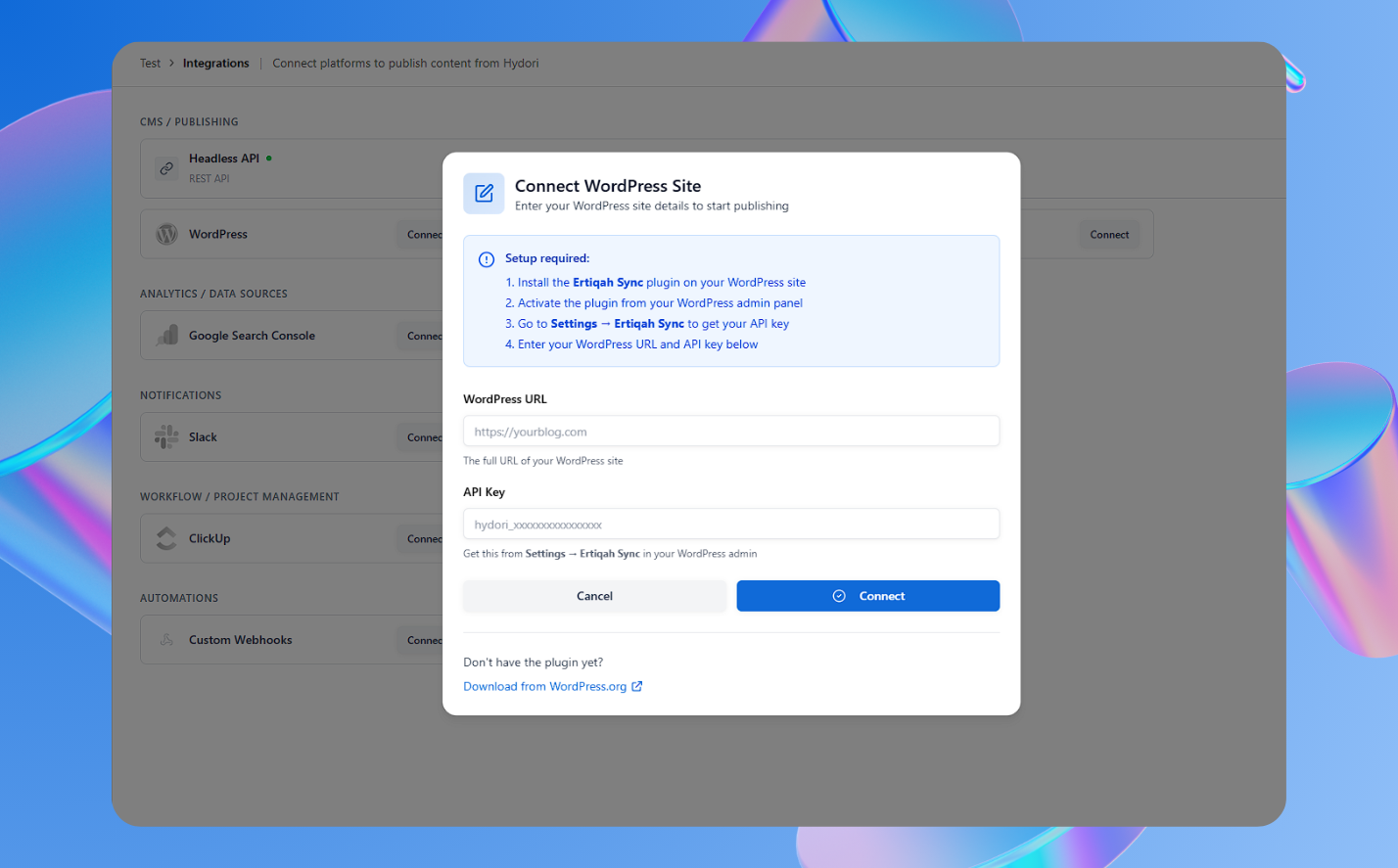Click the 'NOTIFICATIONS' section heading
The width and height of the screenshot is (1398, 868).
coord(180,395)
